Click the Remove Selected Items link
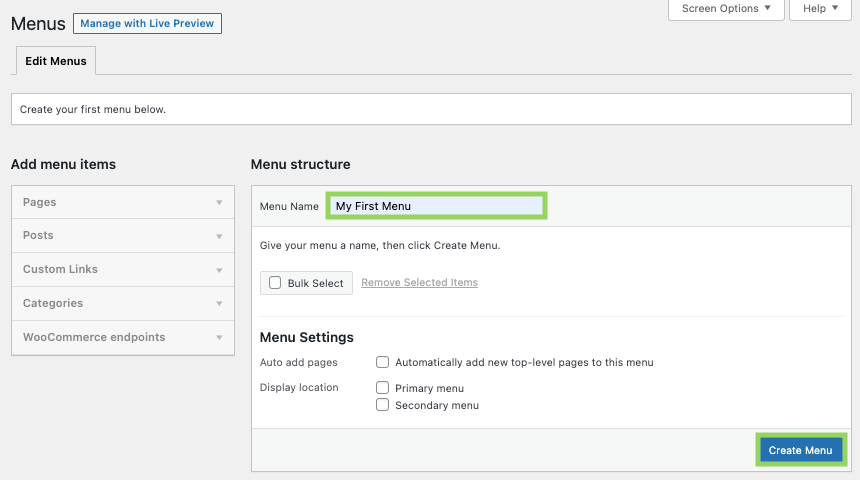This screenshot has width=860, height=480. (419, 283)
